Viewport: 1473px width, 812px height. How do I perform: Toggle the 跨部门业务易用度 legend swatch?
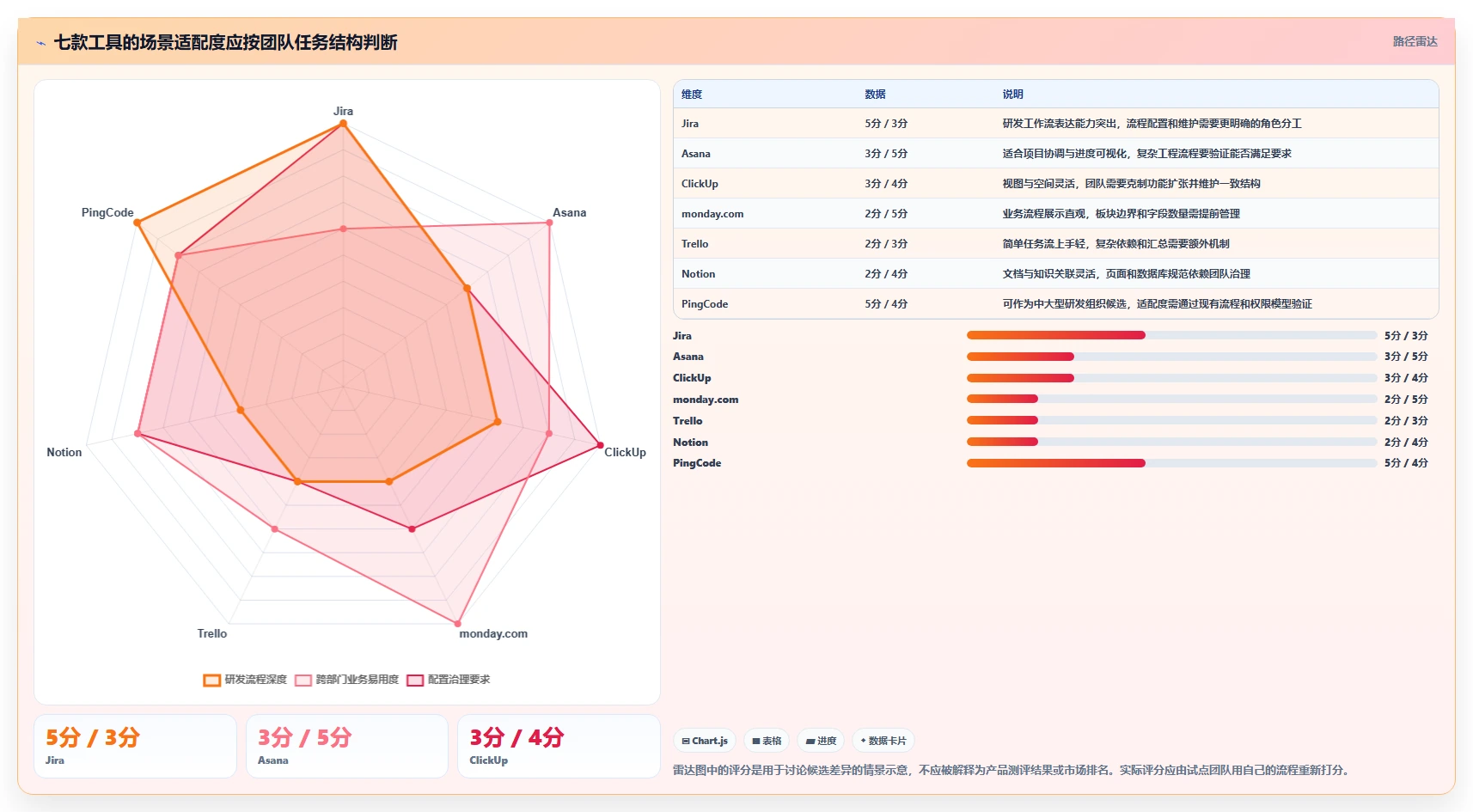(303, 680)
